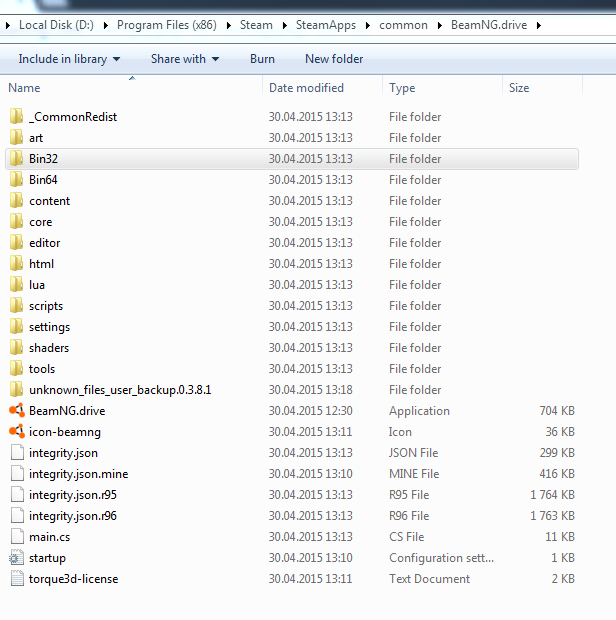The image size is (616, 620).
Task: Open the Include in library dropdown
Action: tap(69, 59)
